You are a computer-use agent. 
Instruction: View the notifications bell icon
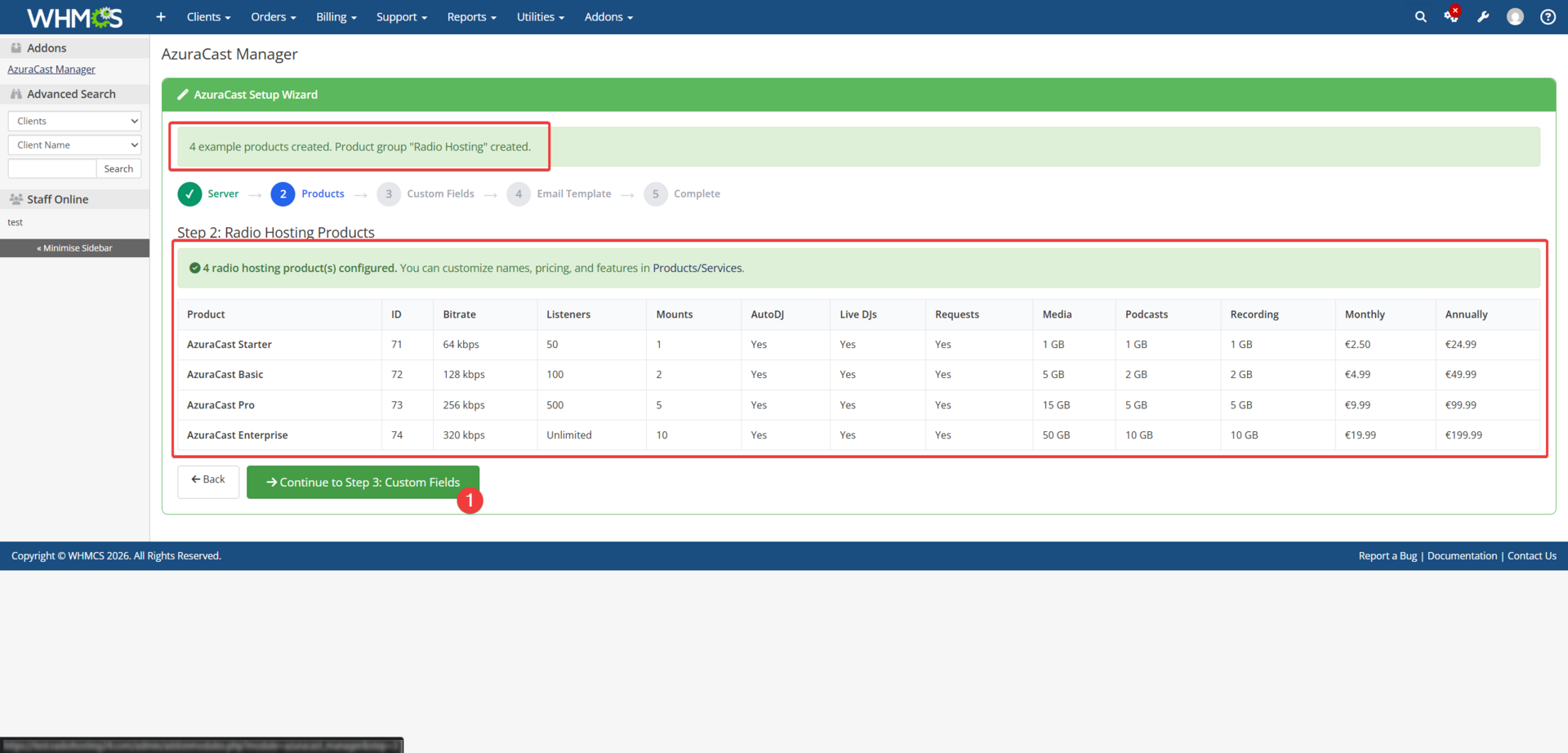[1452, 16]
